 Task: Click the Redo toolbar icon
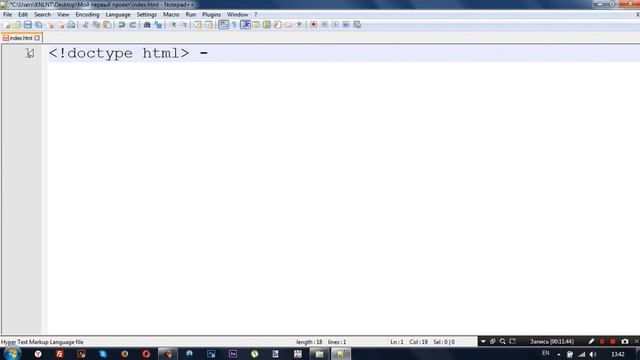click(x=132, y=25)
